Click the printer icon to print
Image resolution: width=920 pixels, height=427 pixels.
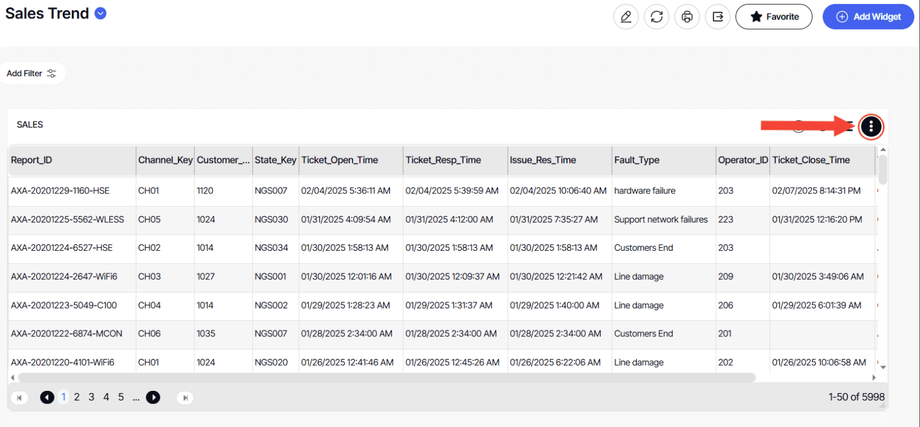point(686,17)
